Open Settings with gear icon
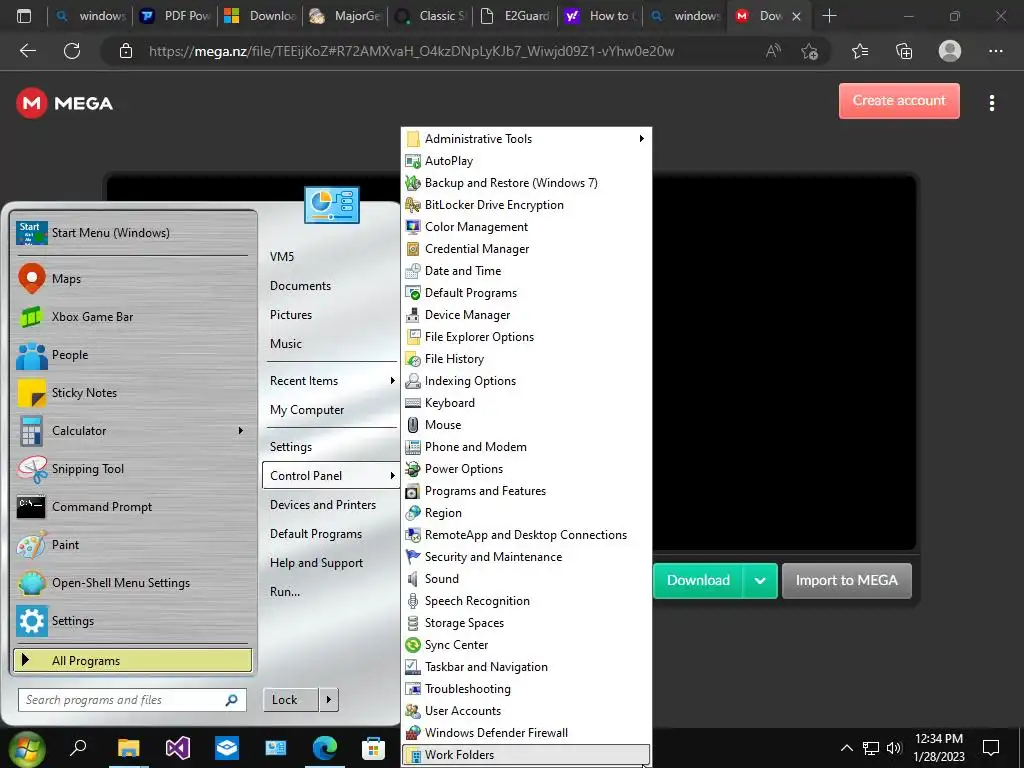Screen dimensions: 1024x768 click(133, 621)
